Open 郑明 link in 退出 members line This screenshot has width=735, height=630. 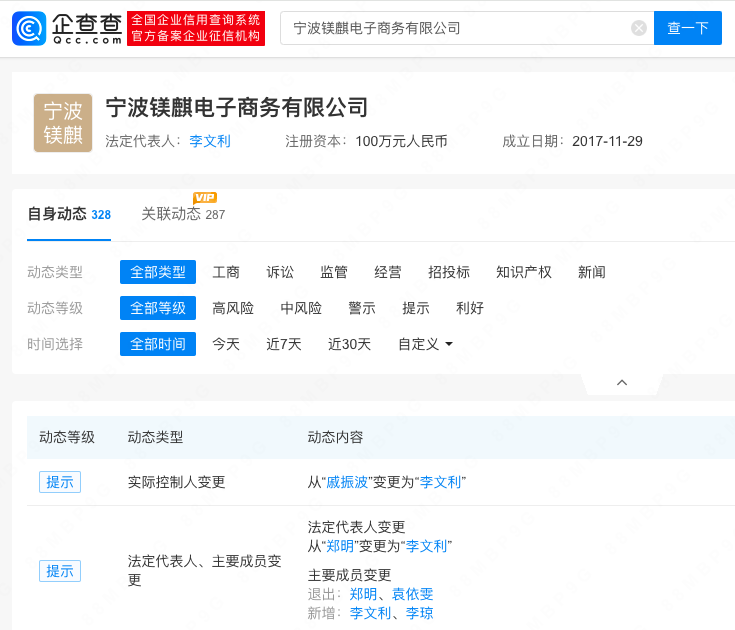click(x=363, y=594)
